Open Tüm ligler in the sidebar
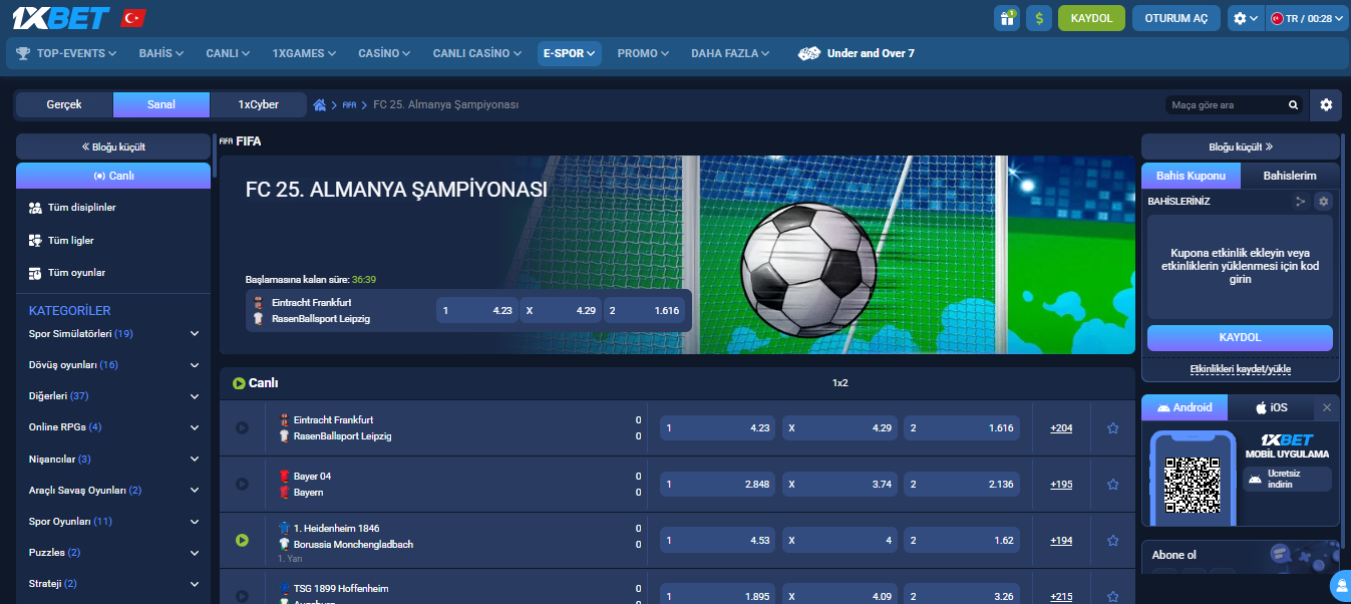 click(x=113, y=240)
